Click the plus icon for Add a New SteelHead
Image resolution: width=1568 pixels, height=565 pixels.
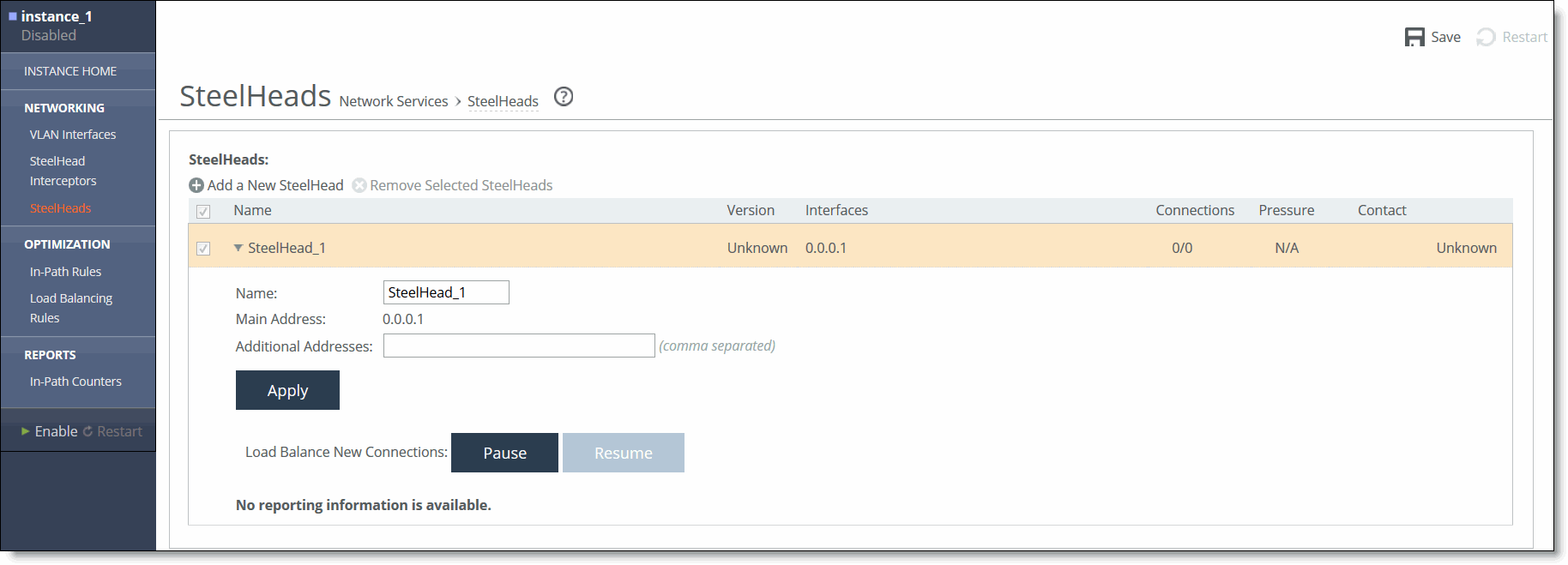coord(196,185)
